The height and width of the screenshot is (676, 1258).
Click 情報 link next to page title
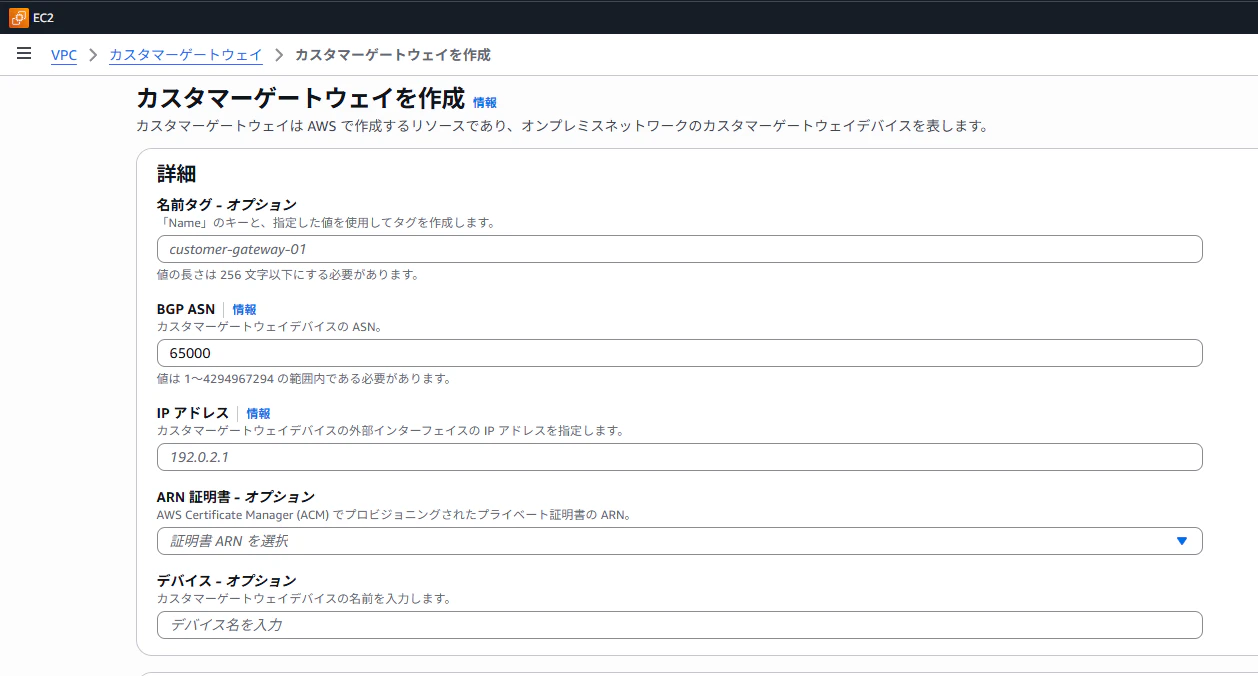point(485,102)
